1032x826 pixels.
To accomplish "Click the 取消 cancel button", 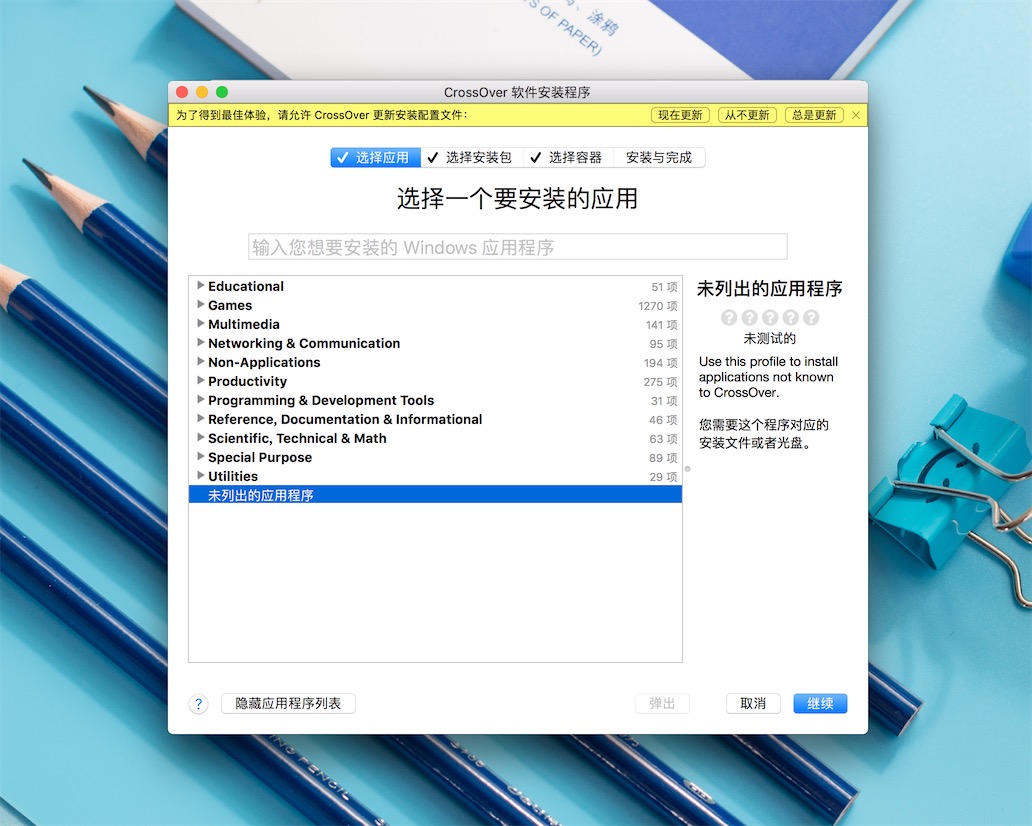I will tap(753, 704).
